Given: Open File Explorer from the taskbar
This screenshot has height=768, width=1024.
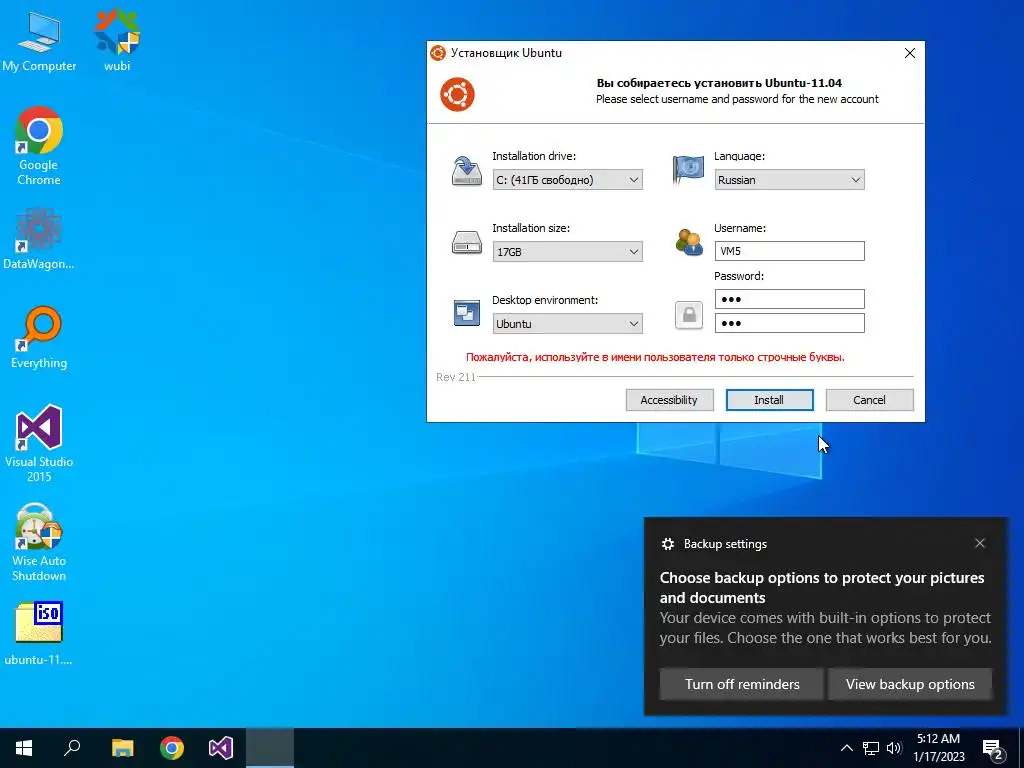Looking at the screenshot, I should point(122,748).
